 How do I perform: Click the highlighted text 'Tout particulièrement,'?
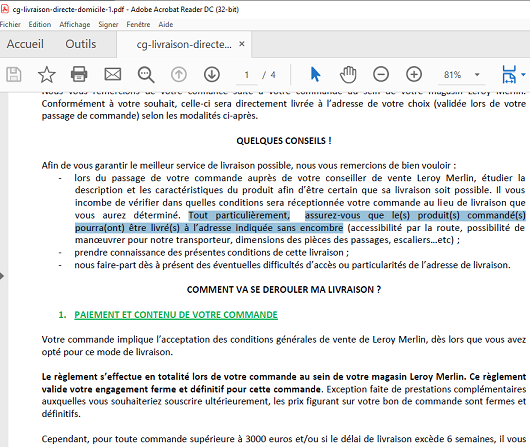(239, 215)
